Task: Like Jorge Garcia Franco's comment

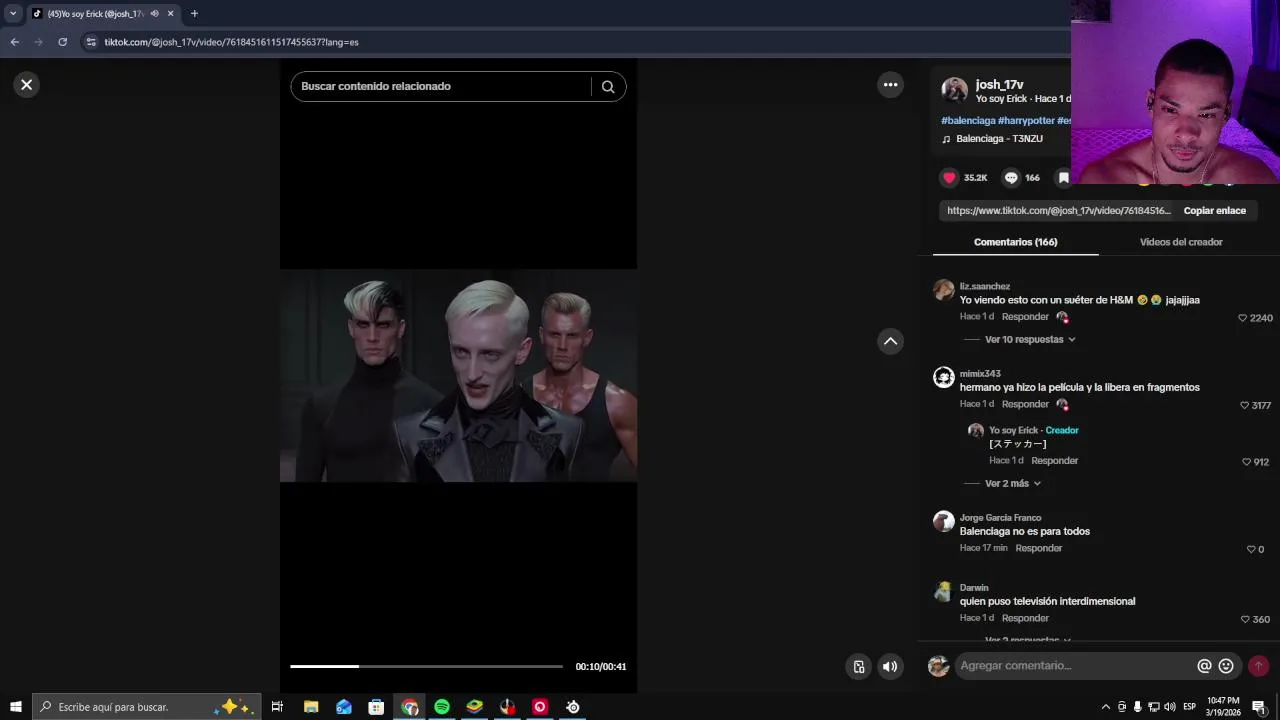Action: 1251,549
